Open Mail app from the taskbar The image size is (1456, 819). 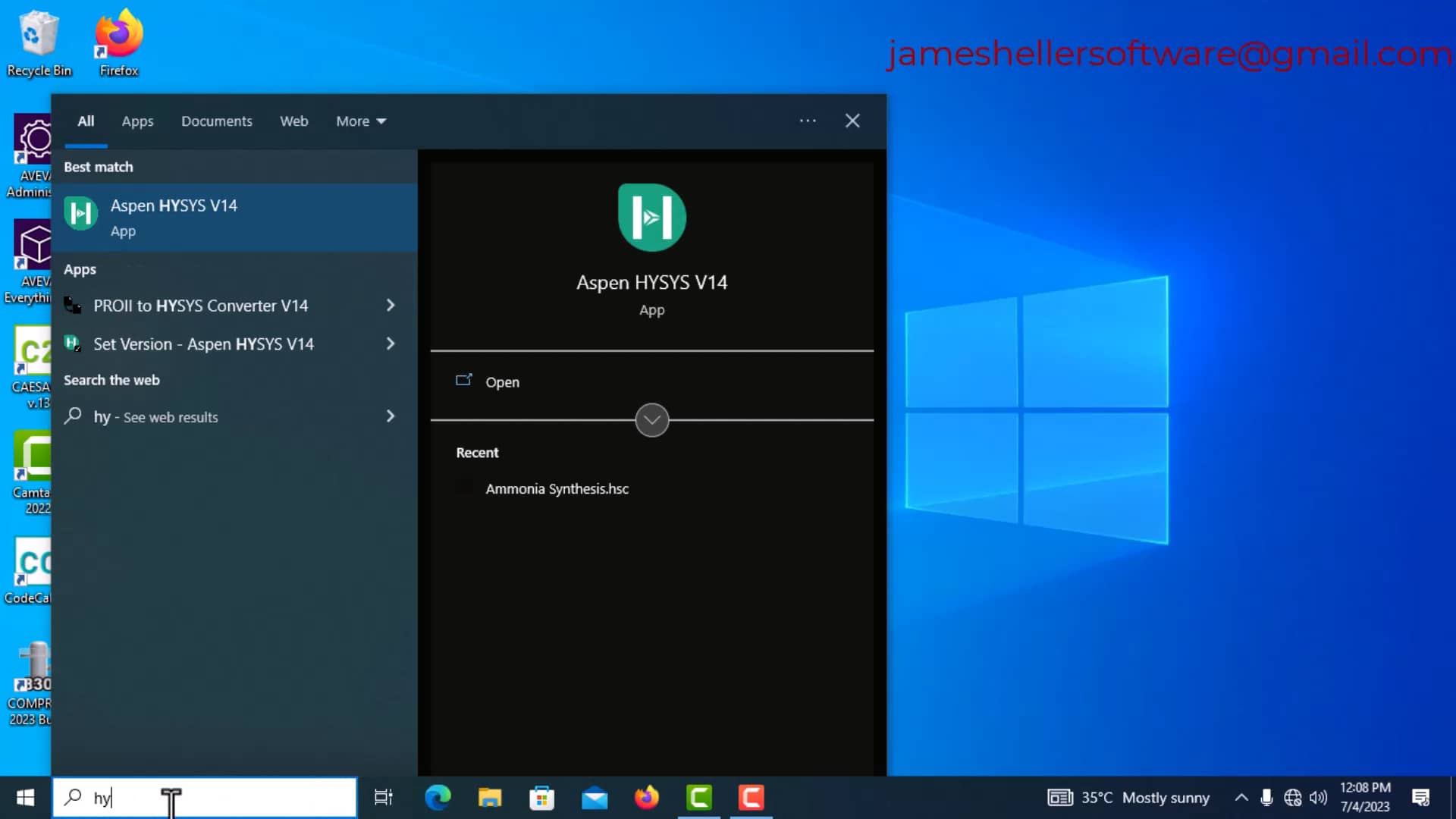[x=595, y=798]
